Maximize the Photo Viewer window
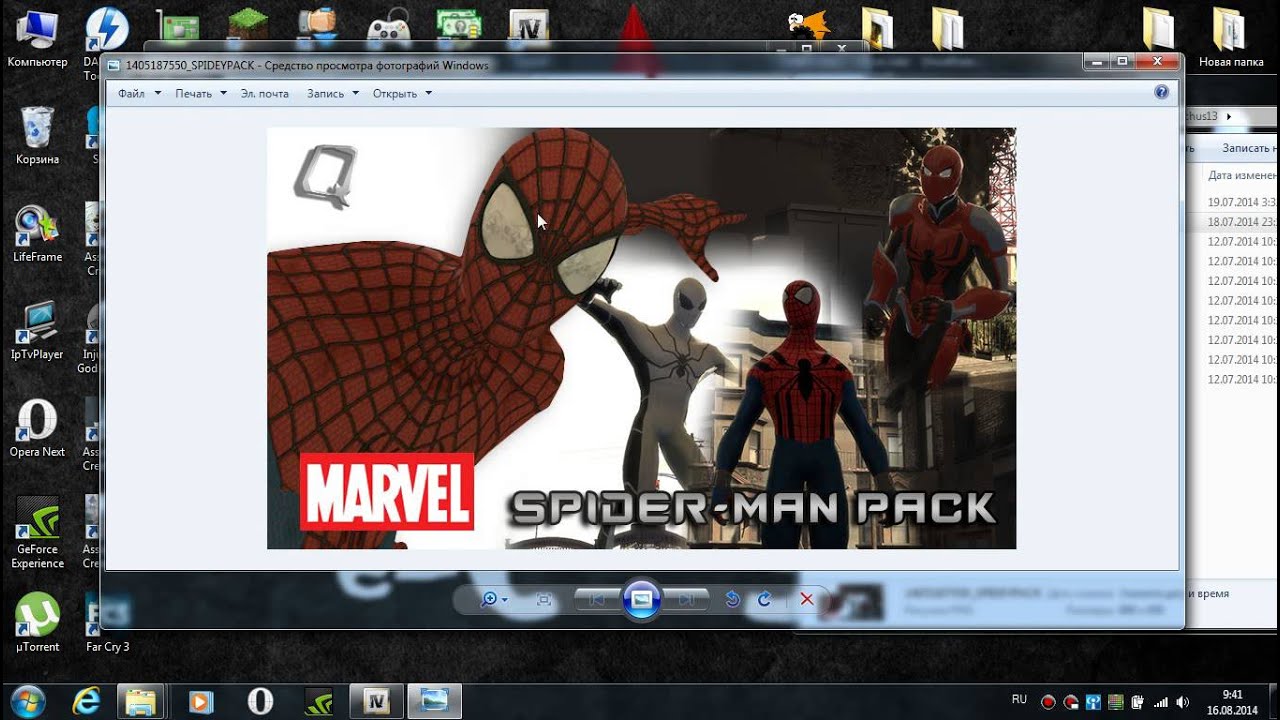The height and width of the screenshot is (720, 1280). click(1122, 62)
